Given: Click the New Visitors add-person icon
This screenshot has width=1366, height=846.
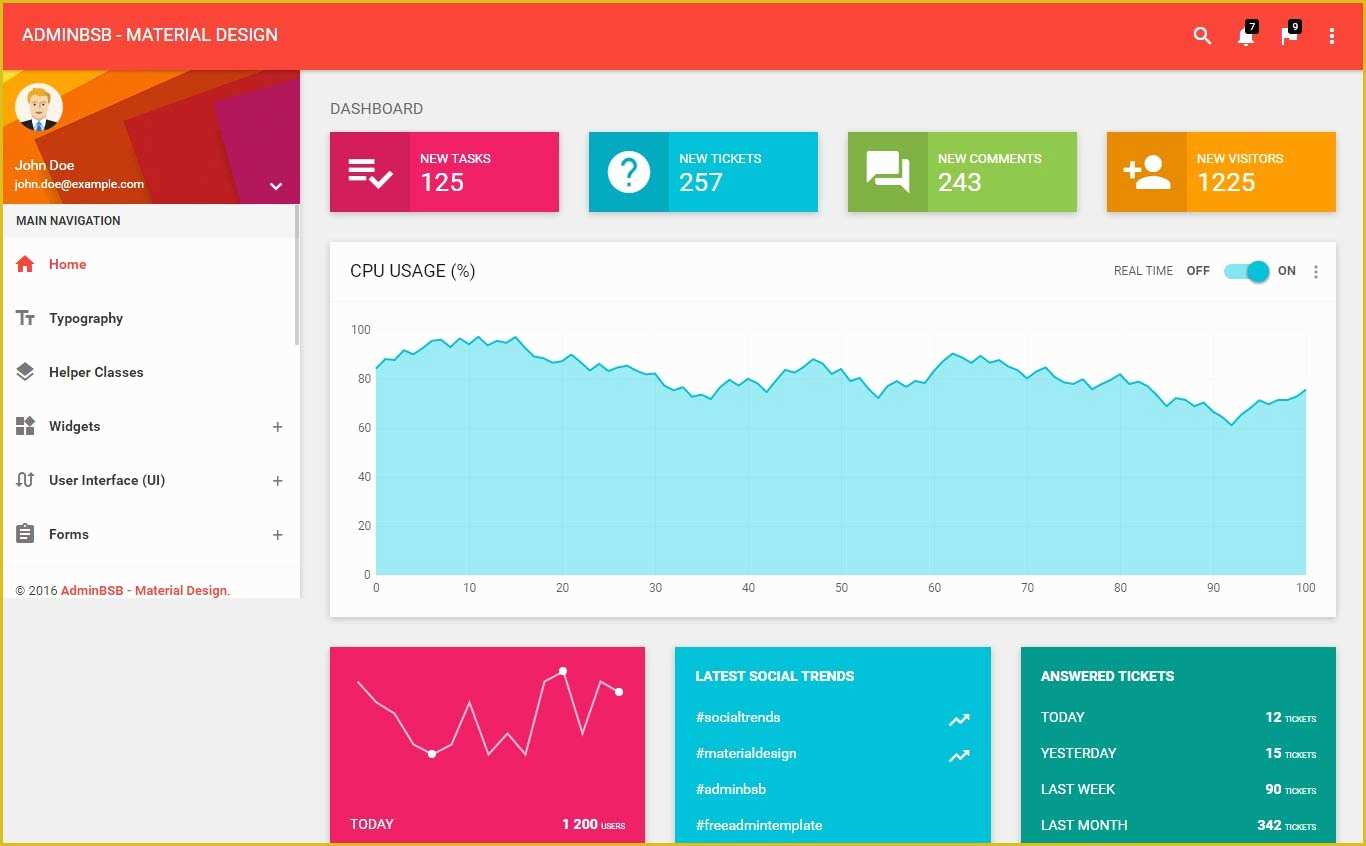Looking at the screenshot, I should click(1147, 172).
